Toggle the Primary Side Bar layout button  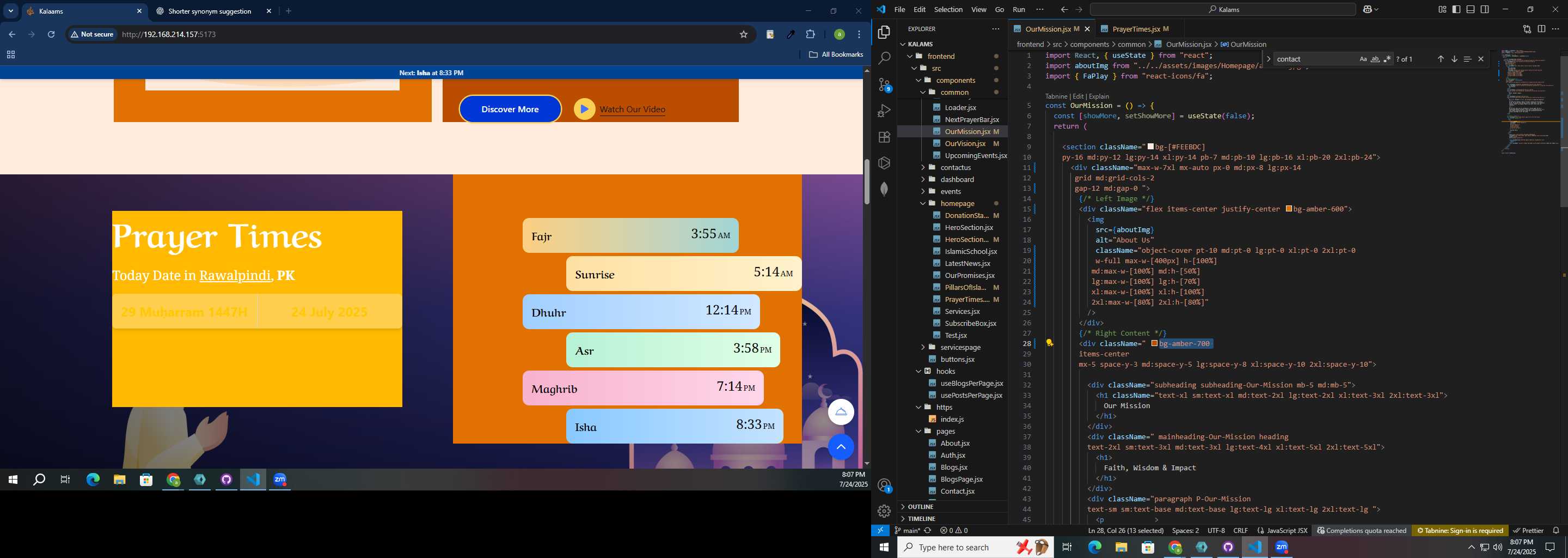(x=1456, y=9)
